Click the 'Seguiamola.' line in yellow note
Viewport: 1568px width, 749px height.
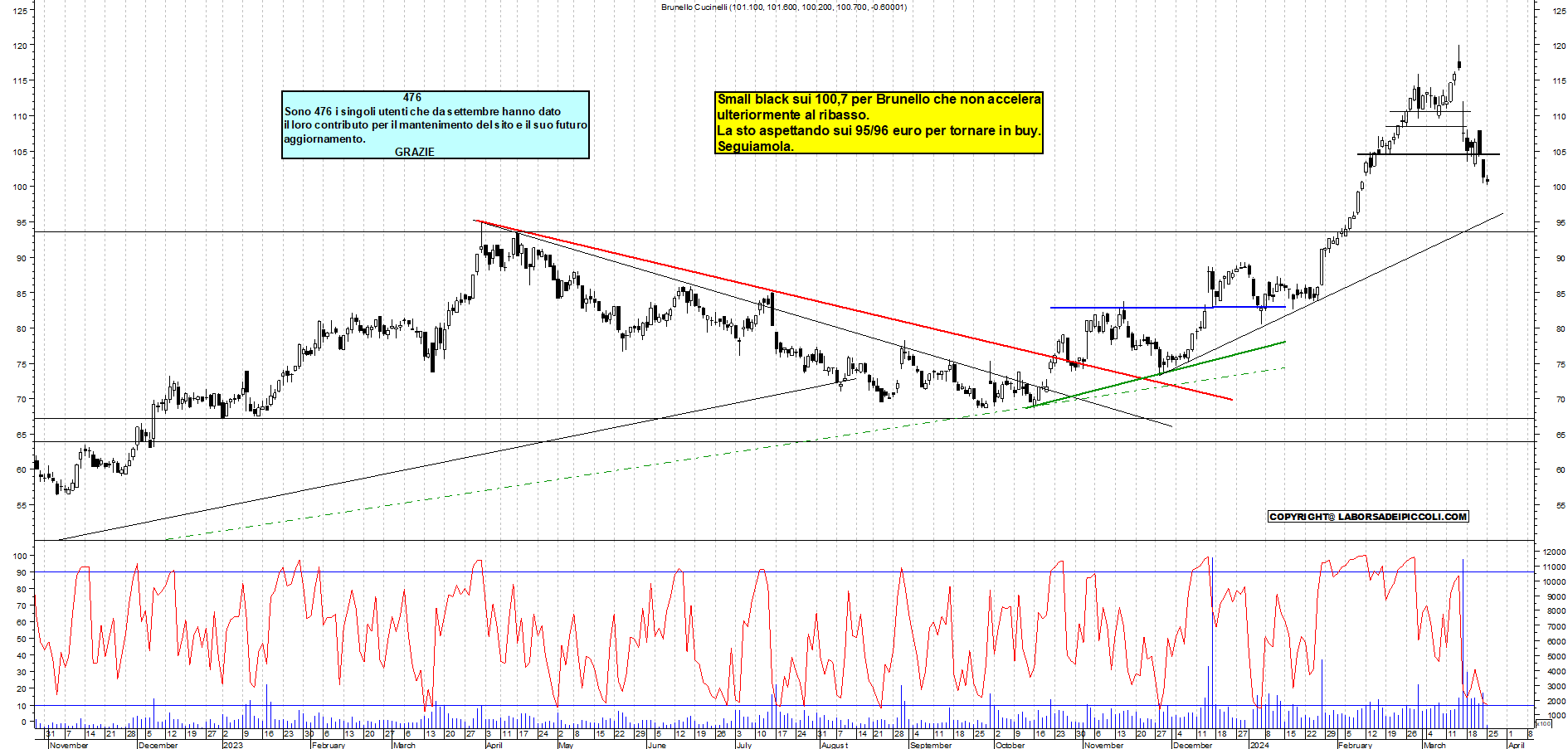click(x=755, y=146)
